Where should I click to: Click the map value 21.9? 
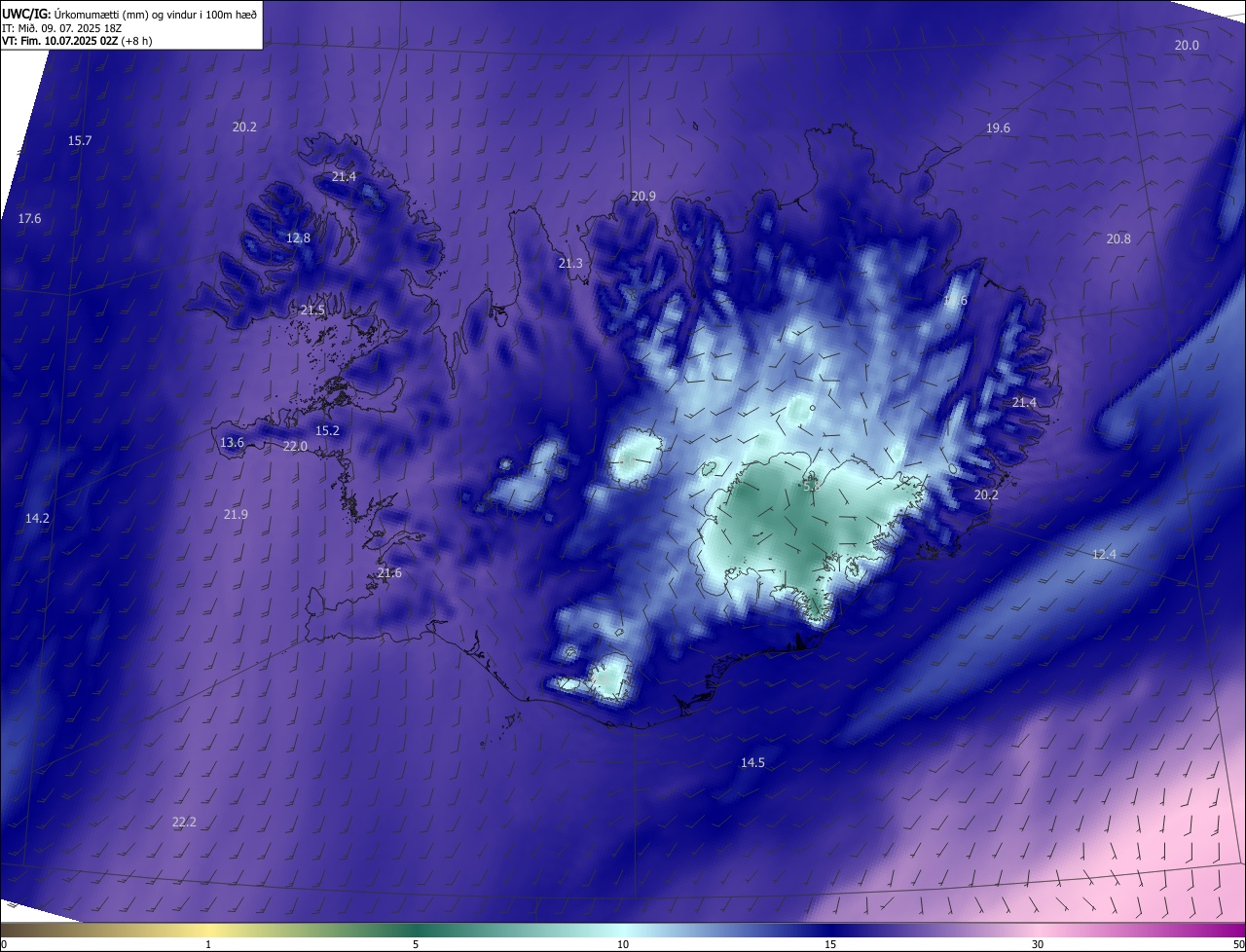click(x=236, y=515)
